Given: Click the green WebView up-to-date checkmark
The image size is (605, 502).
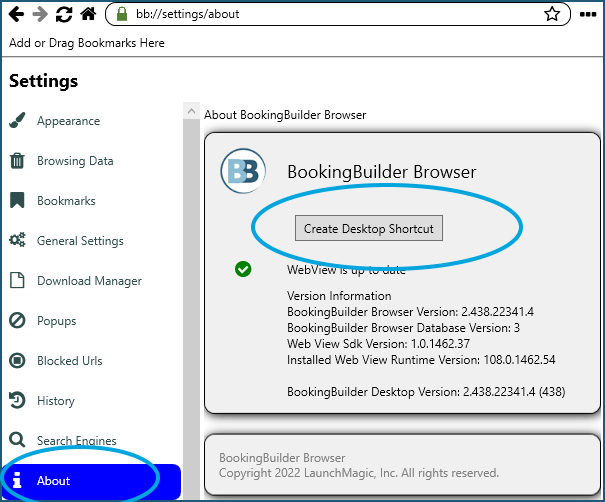Looking at the screenshot, I should point(242,269).
